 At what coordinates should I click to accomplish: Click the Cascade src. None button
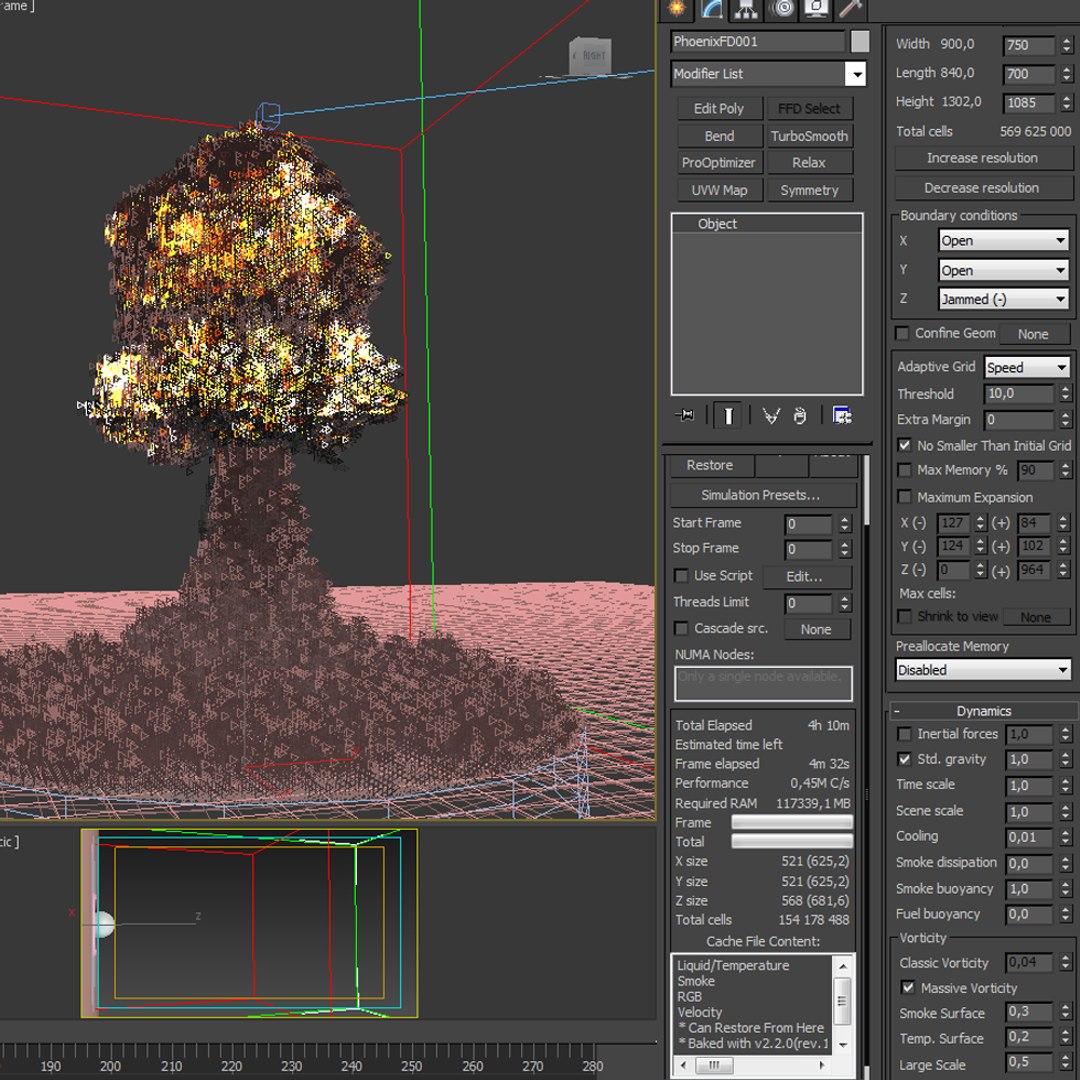[816, 630]
